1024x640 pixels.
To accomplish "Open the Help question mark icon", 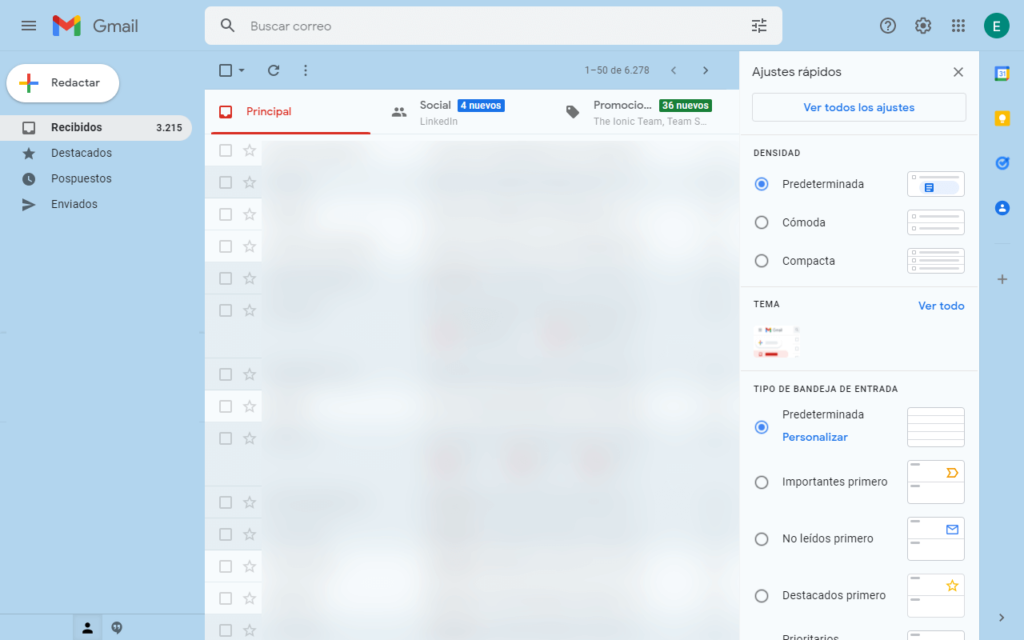I will tap(888, 26).
